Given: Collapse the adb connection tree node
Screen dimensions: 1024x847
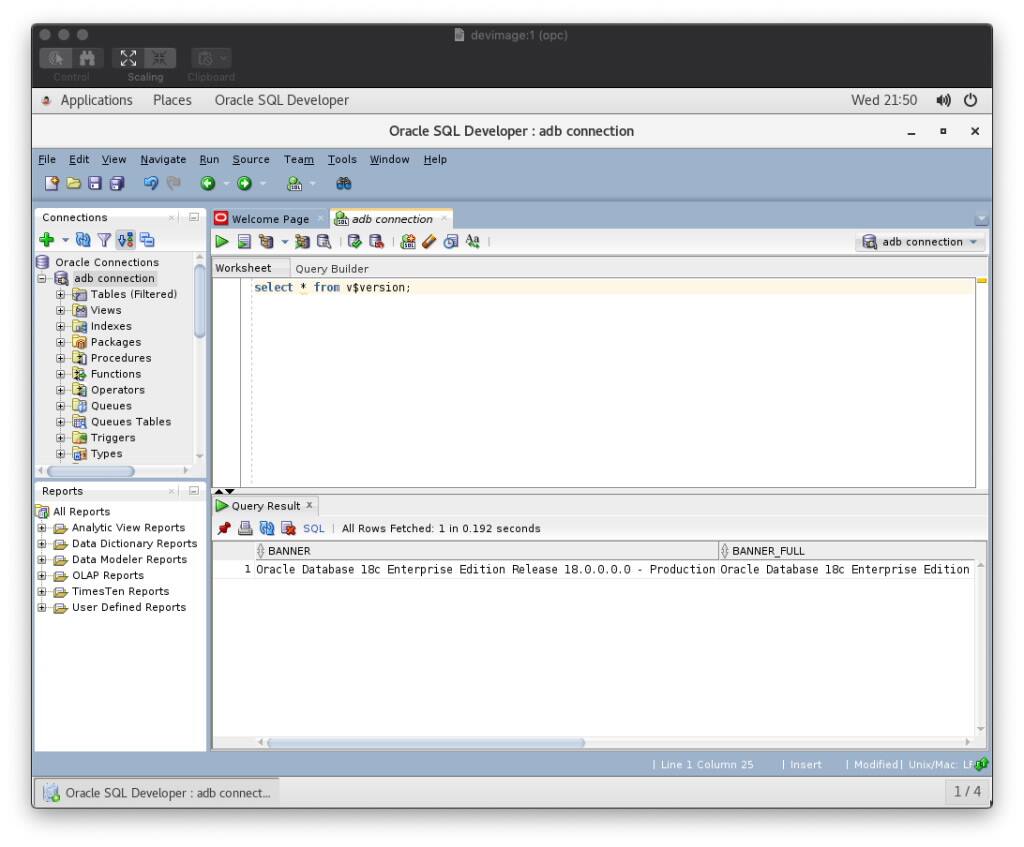Looking at the screenshot, I should [43, 279].
